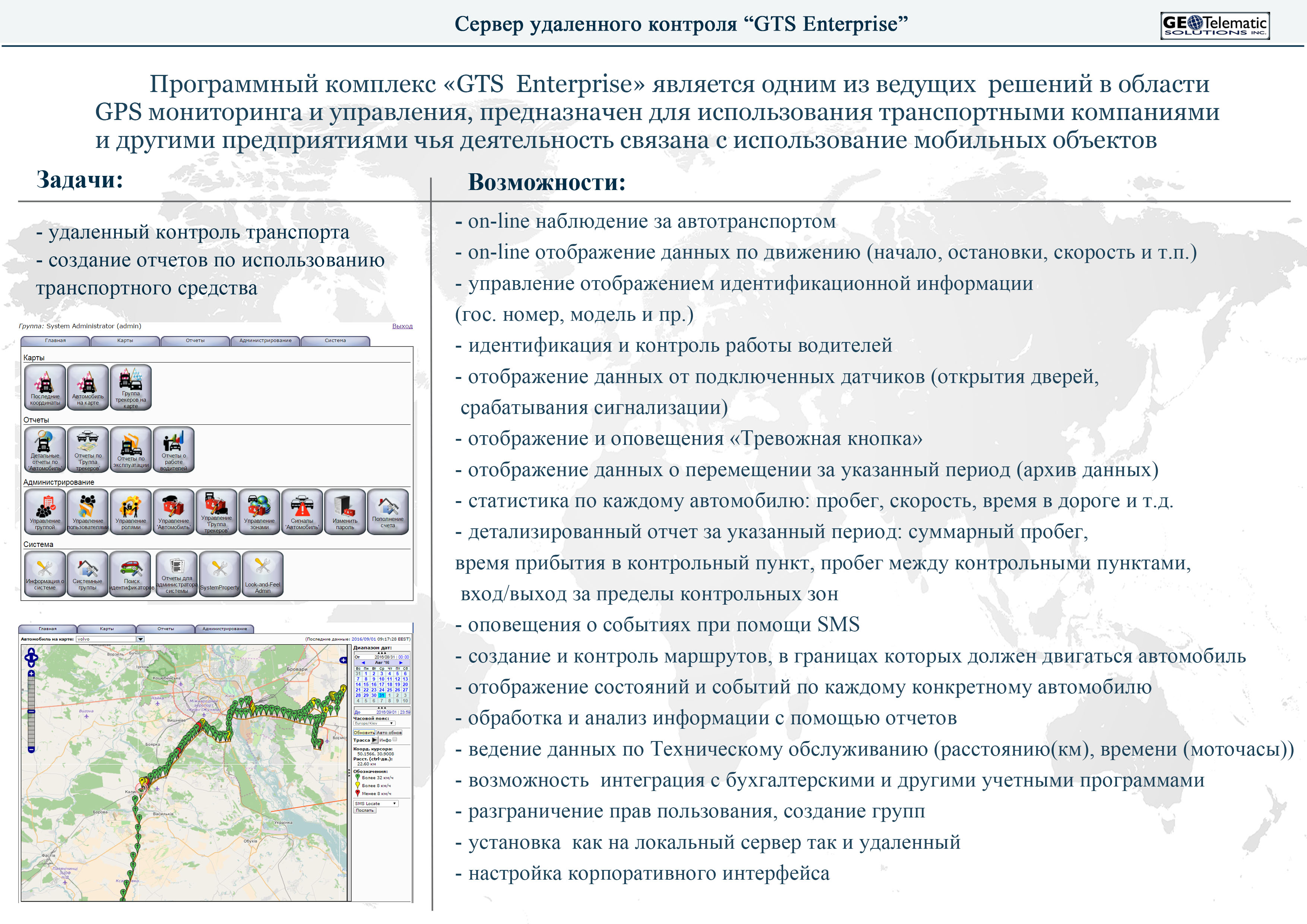Open Информация о системе icon
This screenshot has width=1307, height=924.
tap(45, 574)
